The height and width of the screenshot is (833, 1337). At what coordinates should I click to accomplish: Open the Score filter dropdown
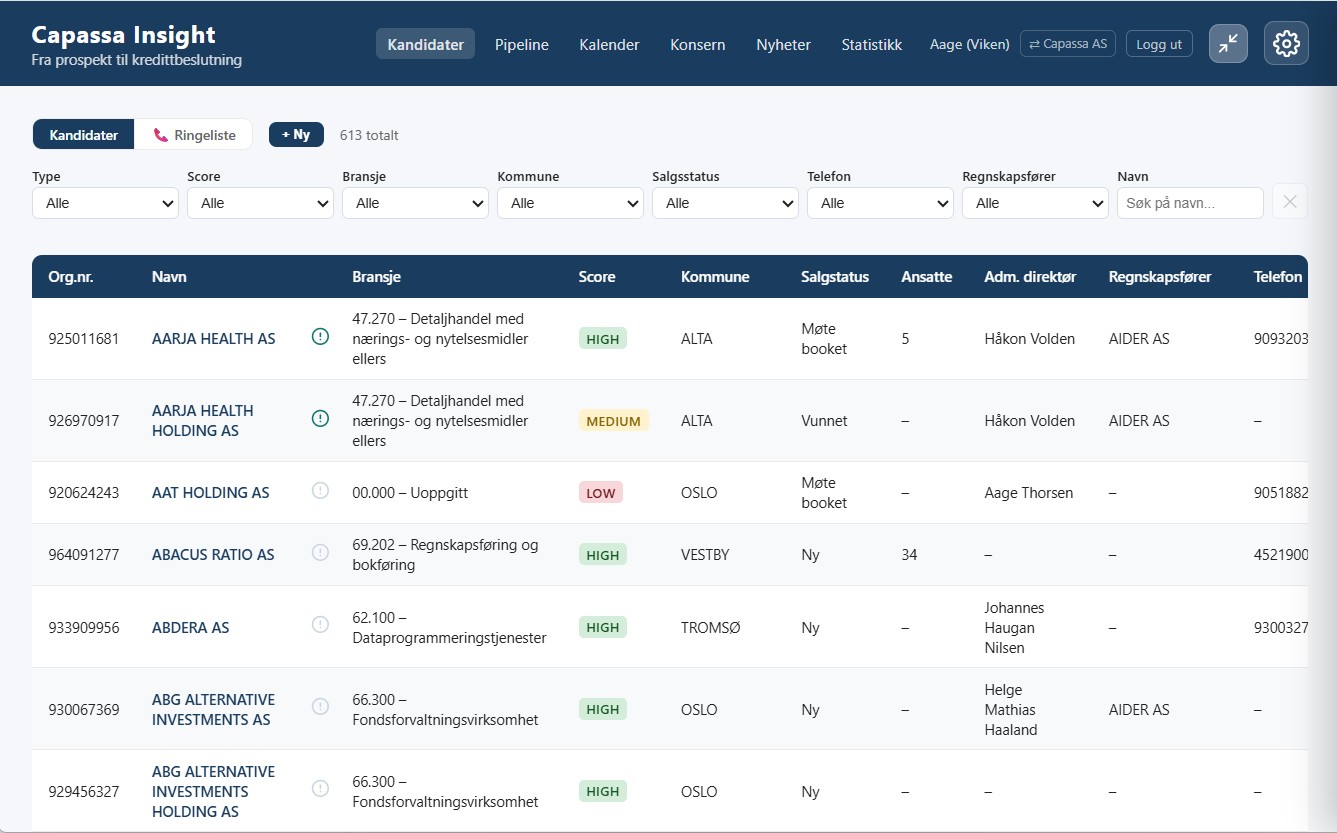[x=260, y=203]
